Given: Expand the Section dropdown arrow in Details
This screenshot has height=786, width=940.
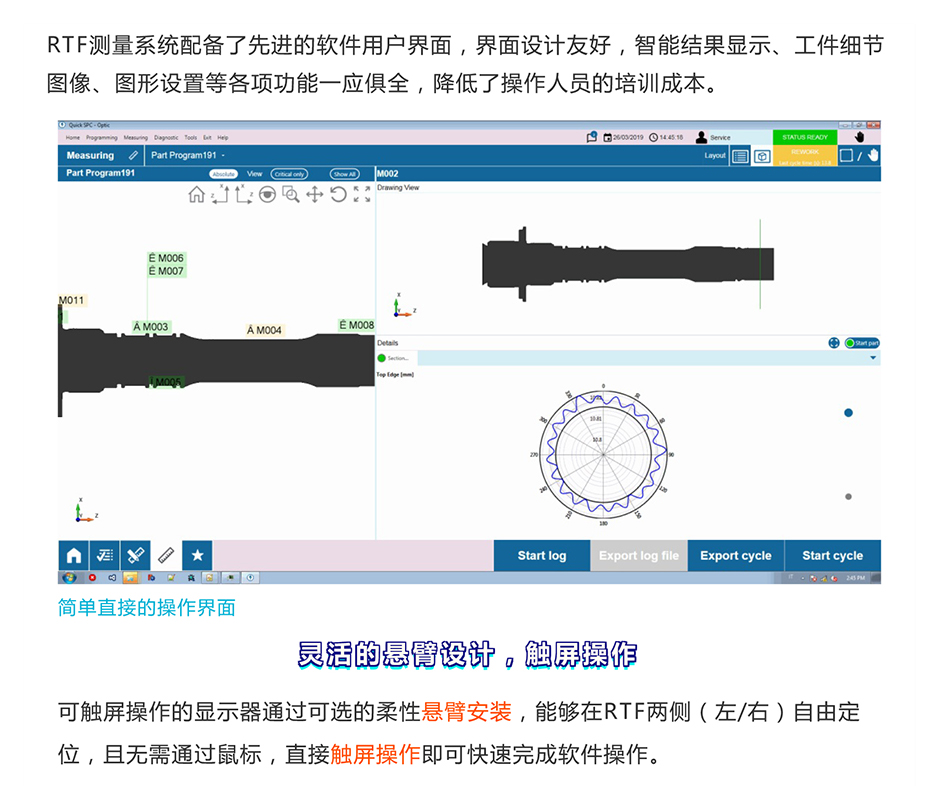Looking at the screenshot, I should click(x=873, y=358).
